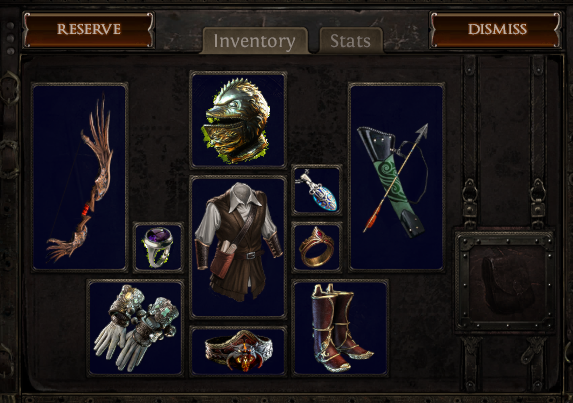Select the blue amulet pendant

pos(317,190)
